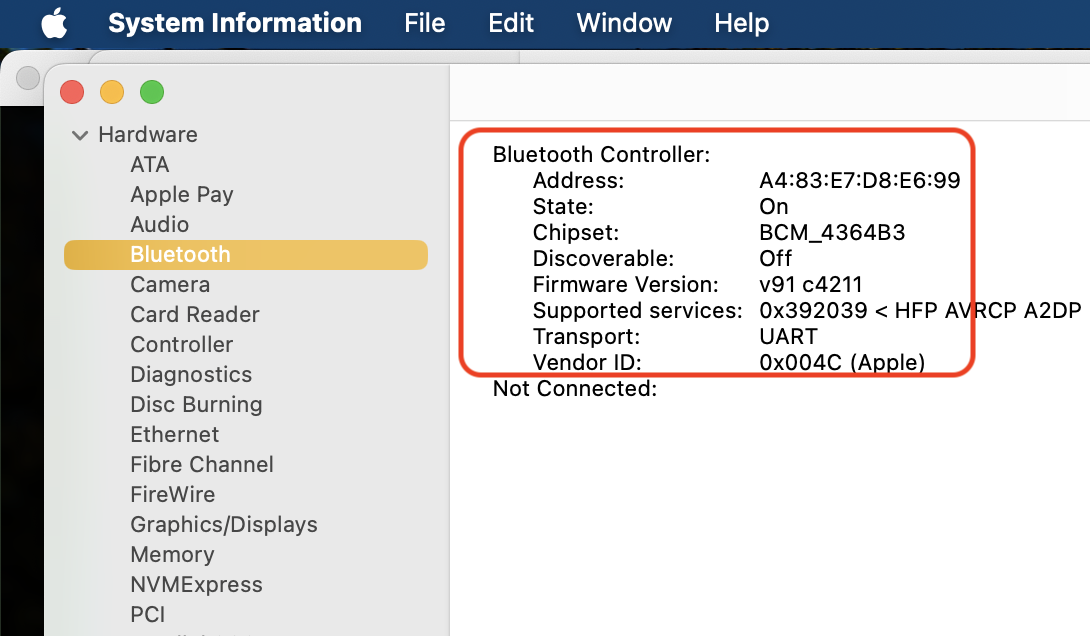
Task: Select Apple Pay in the sidebar
Action: (x=181, y=195)
